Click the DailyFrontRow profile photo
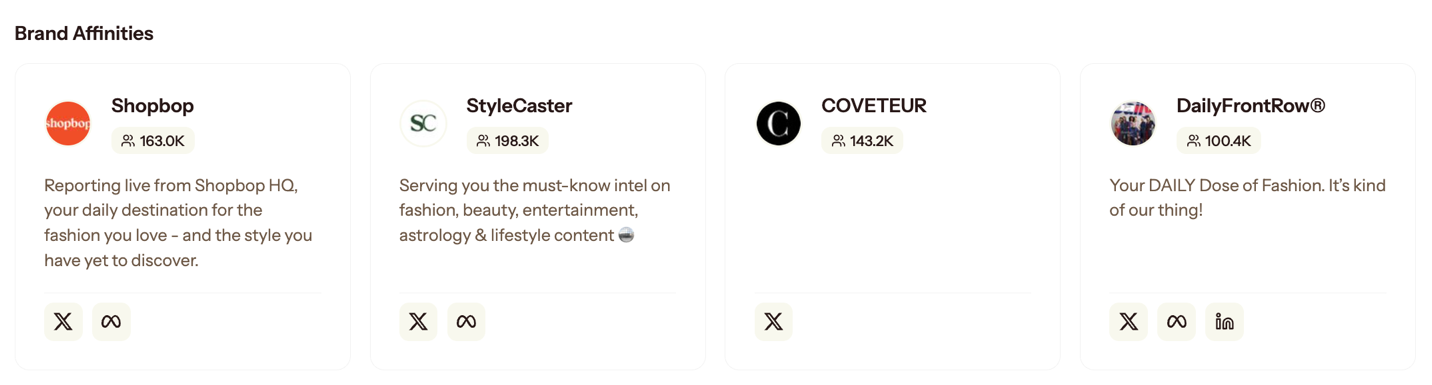This screenshot has height=385, width=1432. pos(1133,124)
